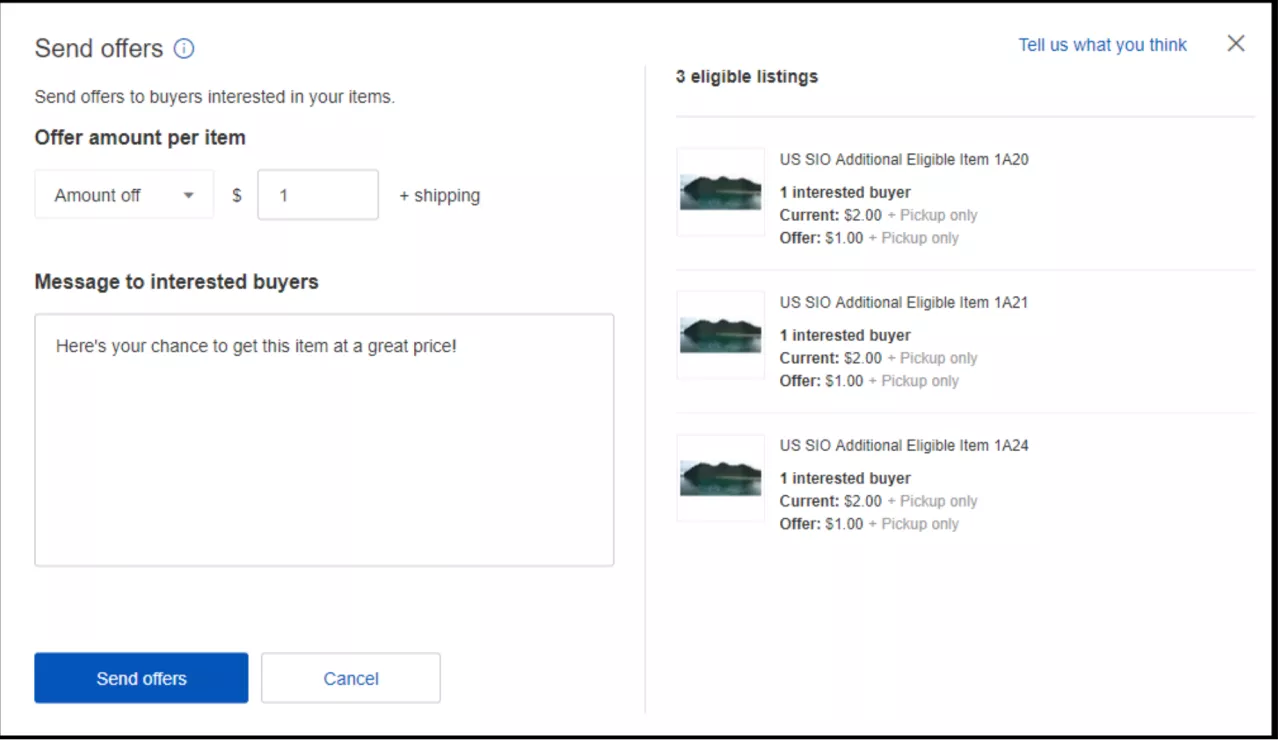The image size is (1280, 740).
Task: Open listing title US SIO Additional Eligible Item 1A20
Action: tap(904, 160)
